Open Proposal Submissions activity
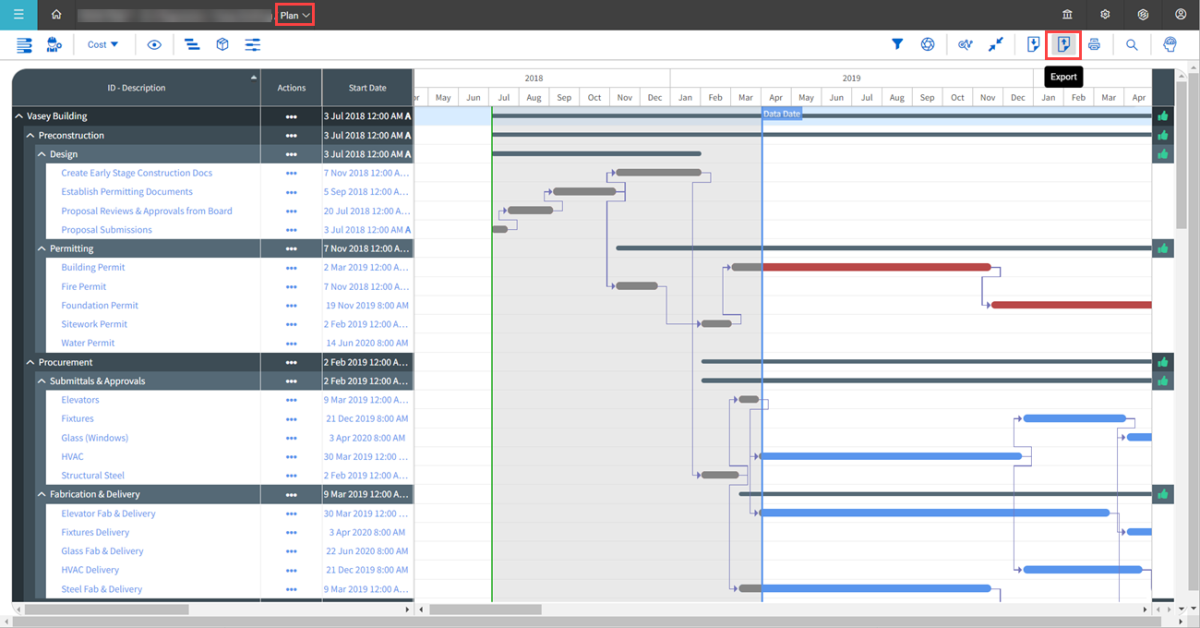Viewport: 1200px width, 628px height. pyautogui.click(x=107, y=230)
